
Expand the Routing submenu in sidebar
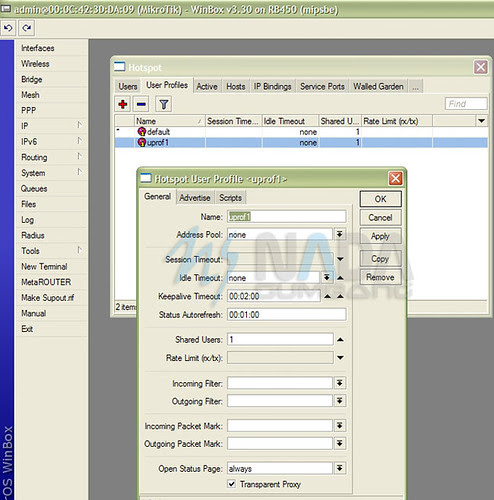79,156
